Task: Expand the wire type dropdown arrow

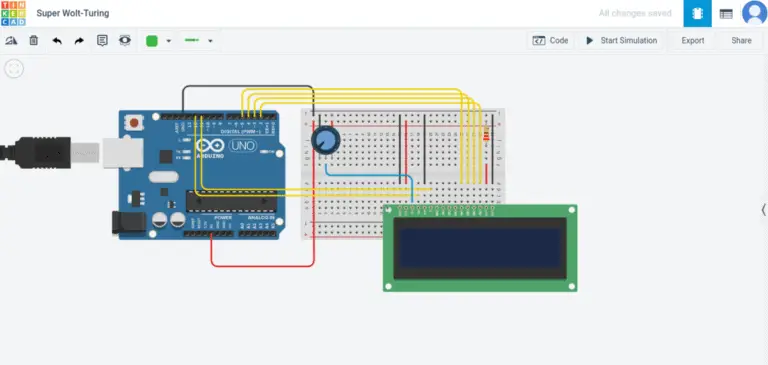Action: (211, 41)
